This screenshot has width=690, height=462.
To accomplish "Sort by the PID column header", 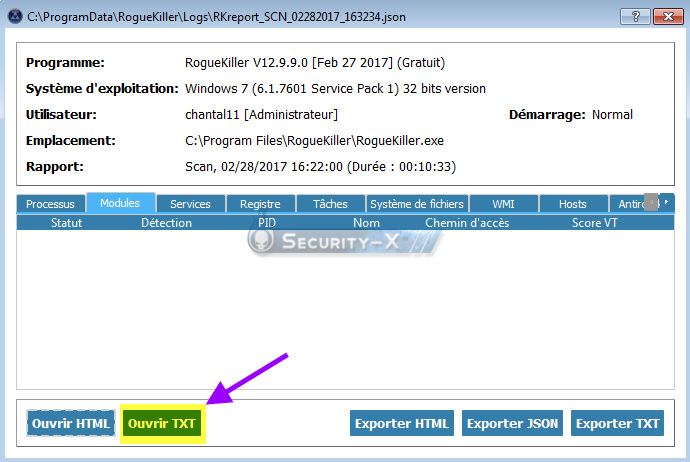I will (267, 223).
